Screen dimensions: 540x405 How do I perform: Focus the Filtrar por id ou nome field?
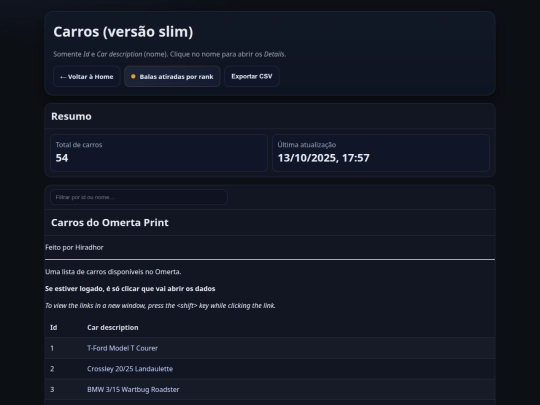pyautogui.click(x=139, y=197)
